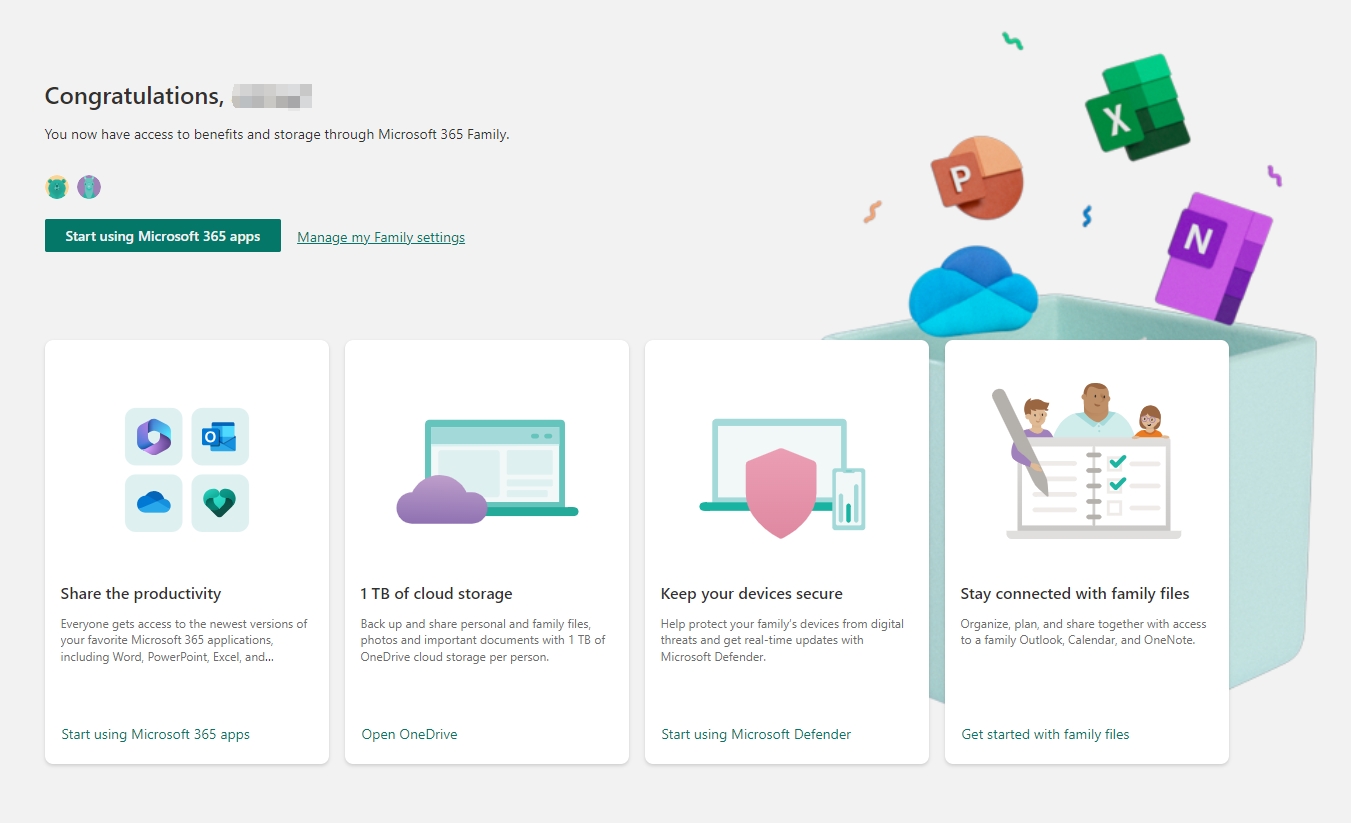Click the Excel icon in the banner
Viewport: 1351px width, 823px height.
[x=1137, y=107]
